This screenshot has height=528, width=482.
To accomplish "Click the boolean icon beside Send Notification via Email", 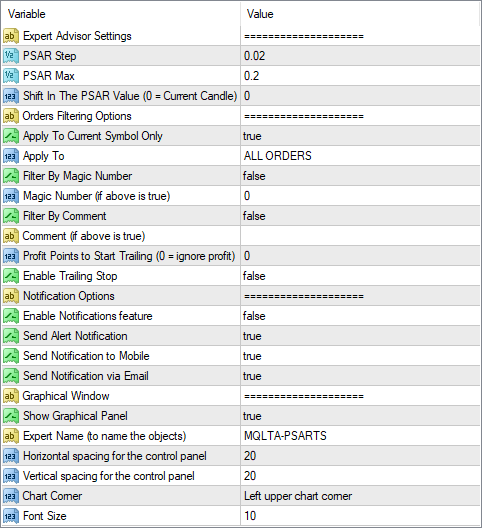I will click(11, 376).
